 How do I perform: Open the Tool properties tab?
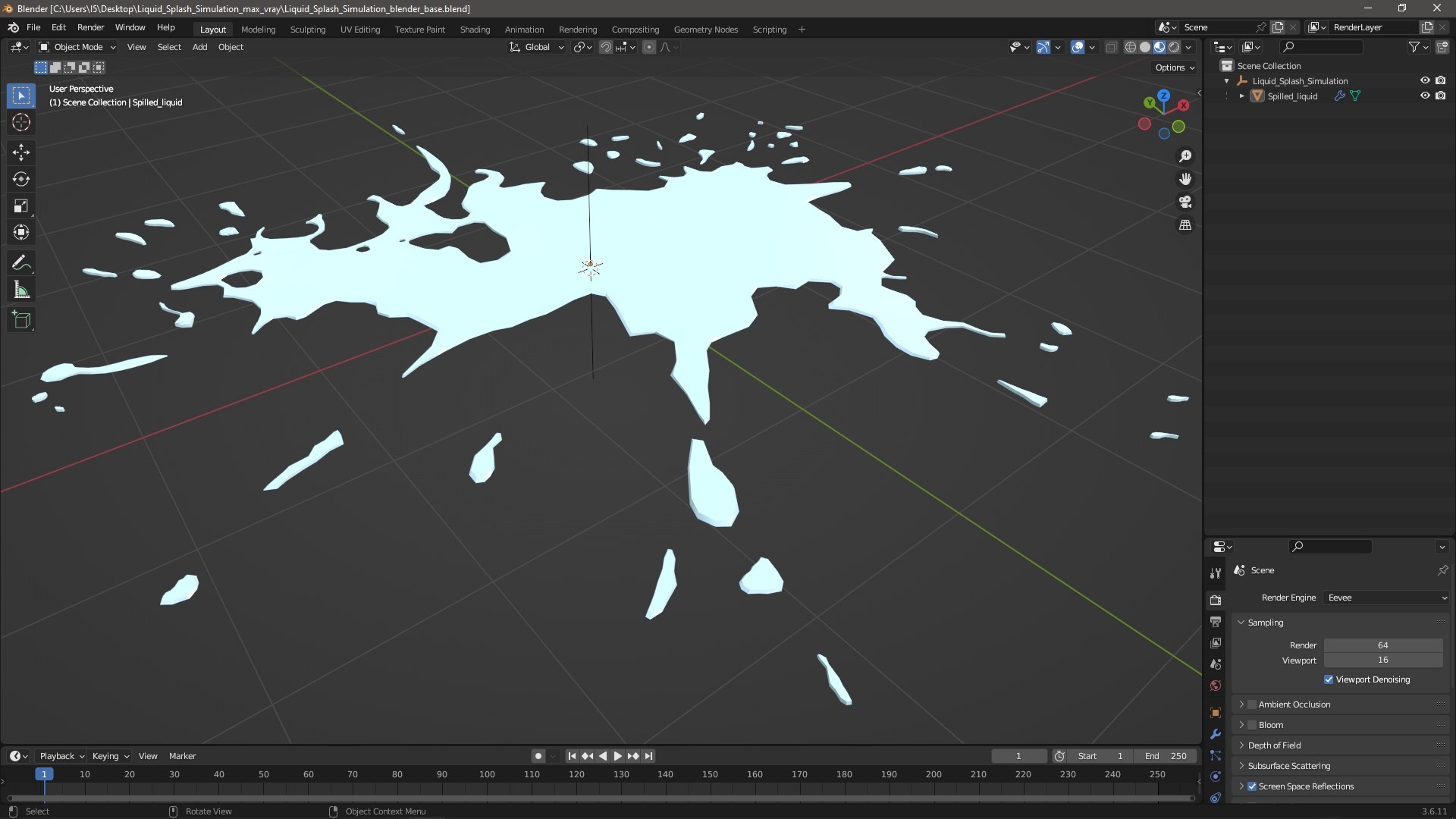pyautogui.click(x=1216, y=573)
